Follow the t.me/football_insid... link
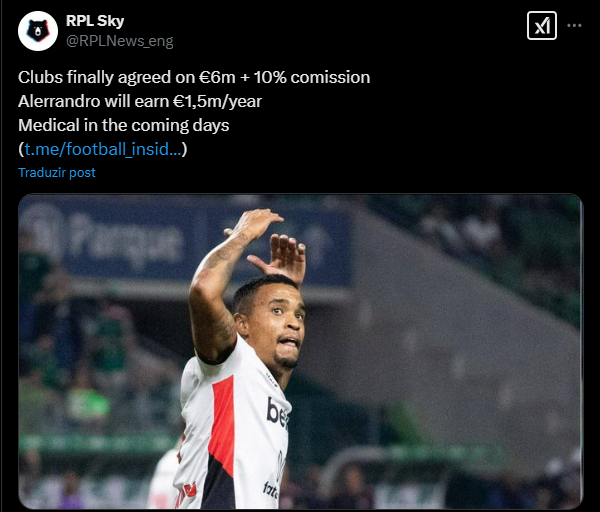600x512 pixels. coord(103,149)
